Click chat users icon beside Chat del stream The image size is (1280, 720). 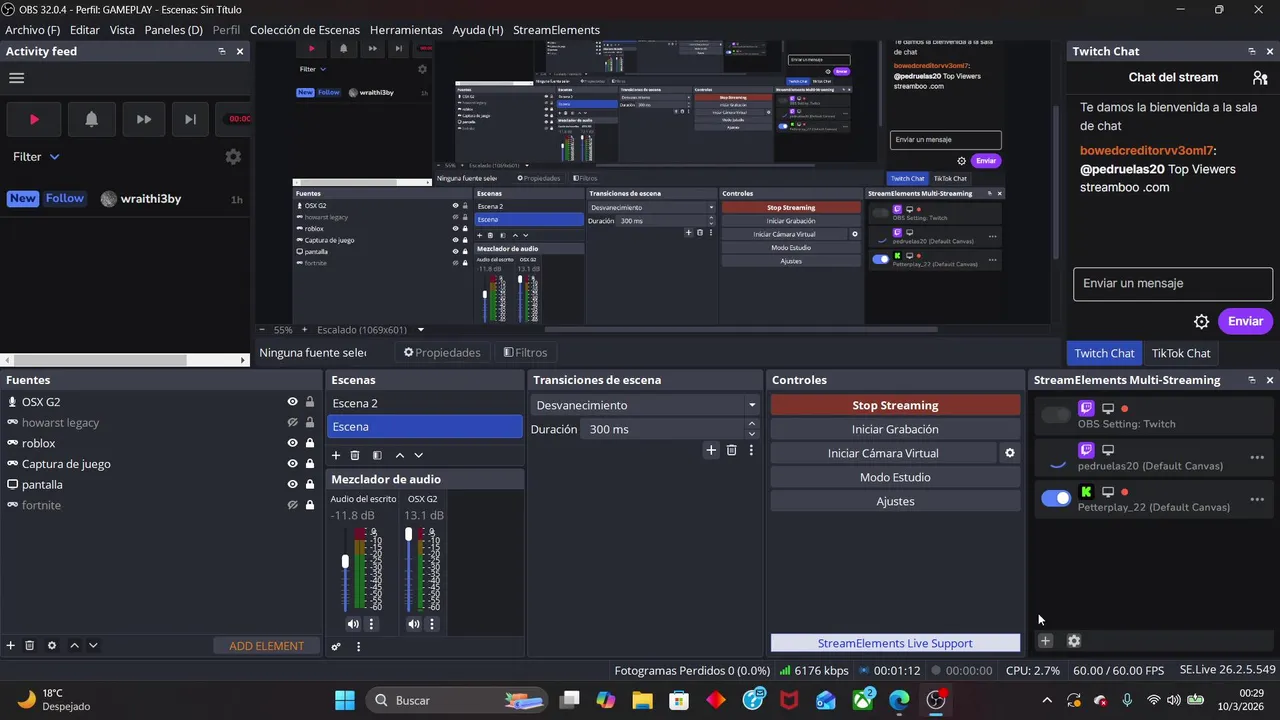point(1260,77)
